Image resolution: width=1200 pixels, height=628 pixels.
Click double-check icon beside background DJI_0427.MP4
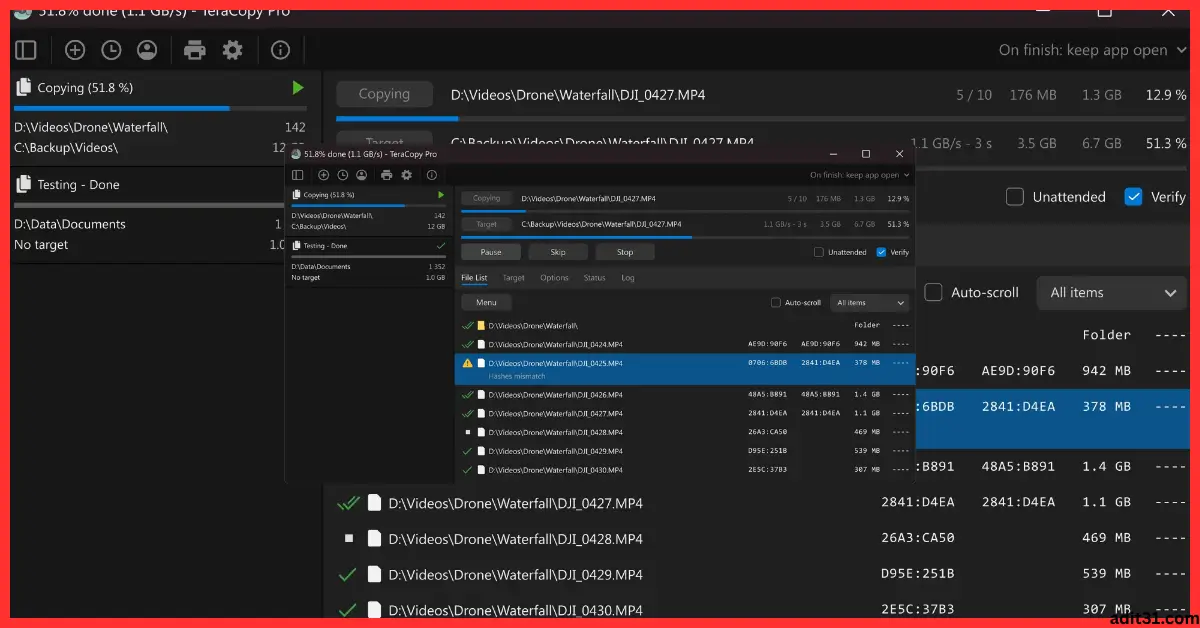click(x=348, y=503)
